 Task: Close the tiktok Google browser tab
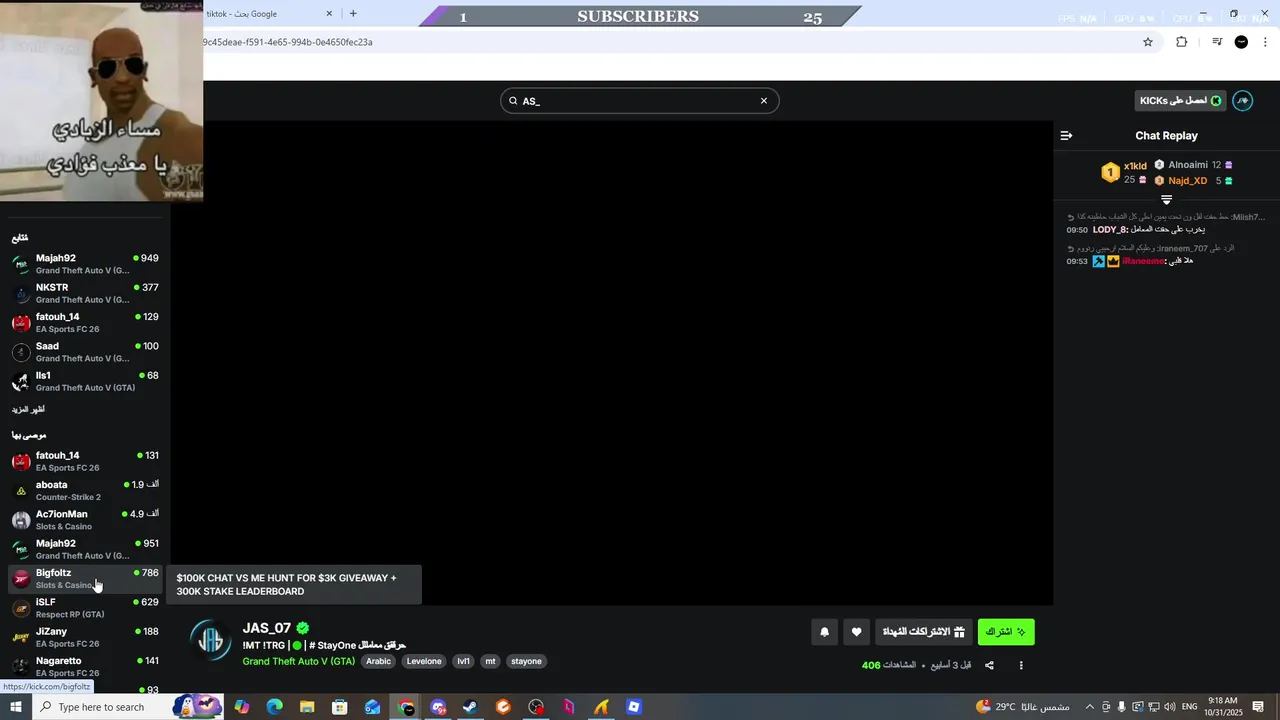tap(329, 14)
